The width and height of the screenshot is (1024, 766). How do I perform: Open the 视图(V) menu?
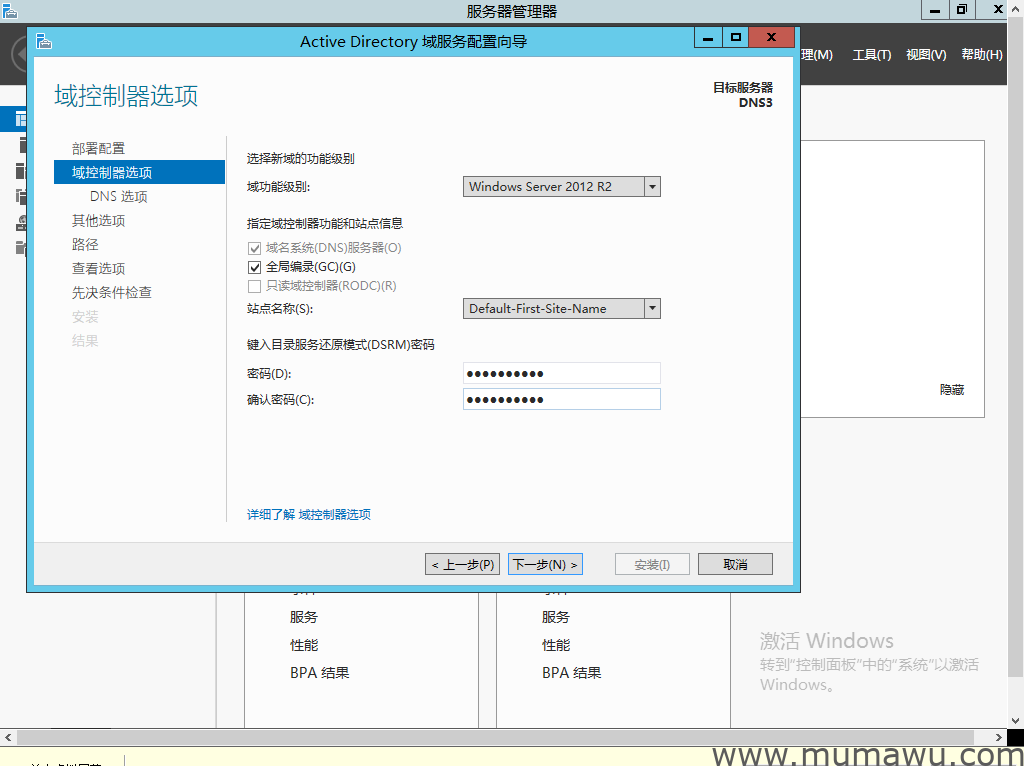coord(925,55)
